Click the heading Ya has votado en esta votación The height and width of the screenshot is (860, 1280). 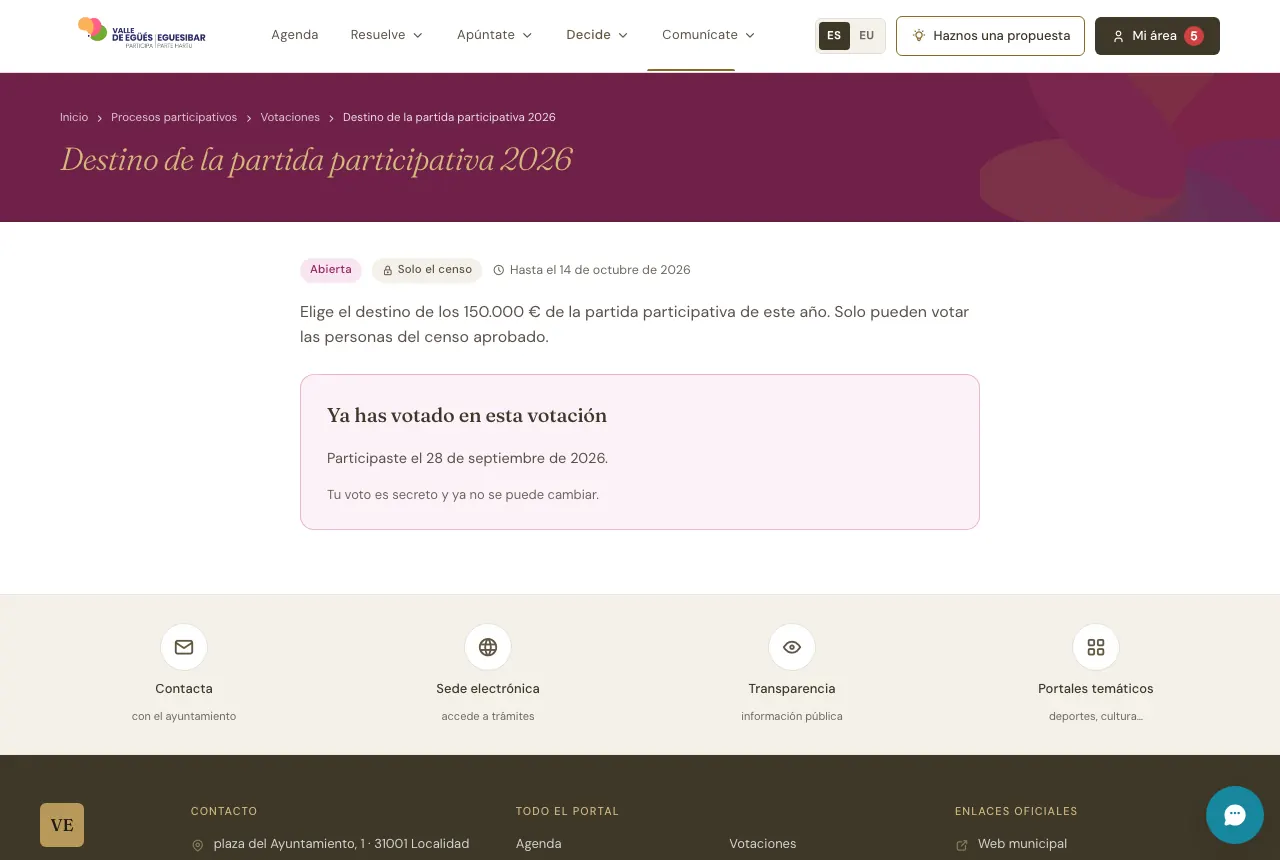(x=467, y=415)
